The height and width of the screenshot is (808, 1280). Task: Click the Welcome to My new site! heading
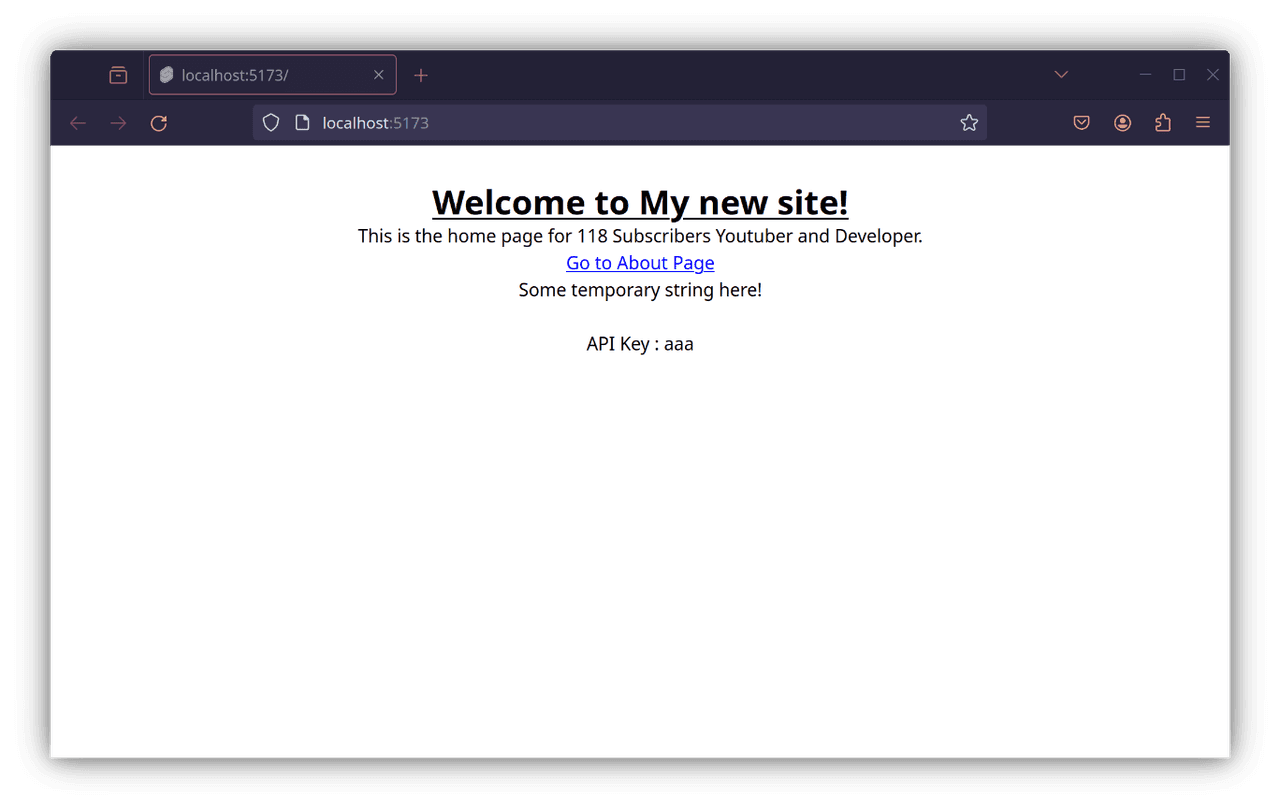pyautogui.click(x=640, y=202)
